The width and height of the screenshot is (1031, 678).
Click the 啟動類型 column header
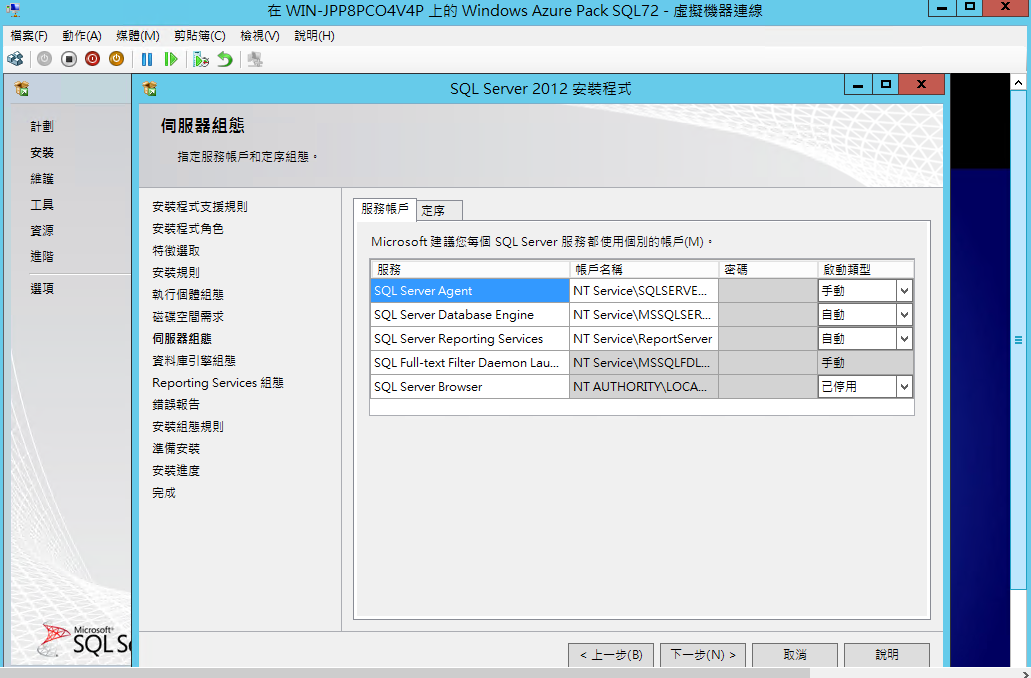tap(865, 270)
